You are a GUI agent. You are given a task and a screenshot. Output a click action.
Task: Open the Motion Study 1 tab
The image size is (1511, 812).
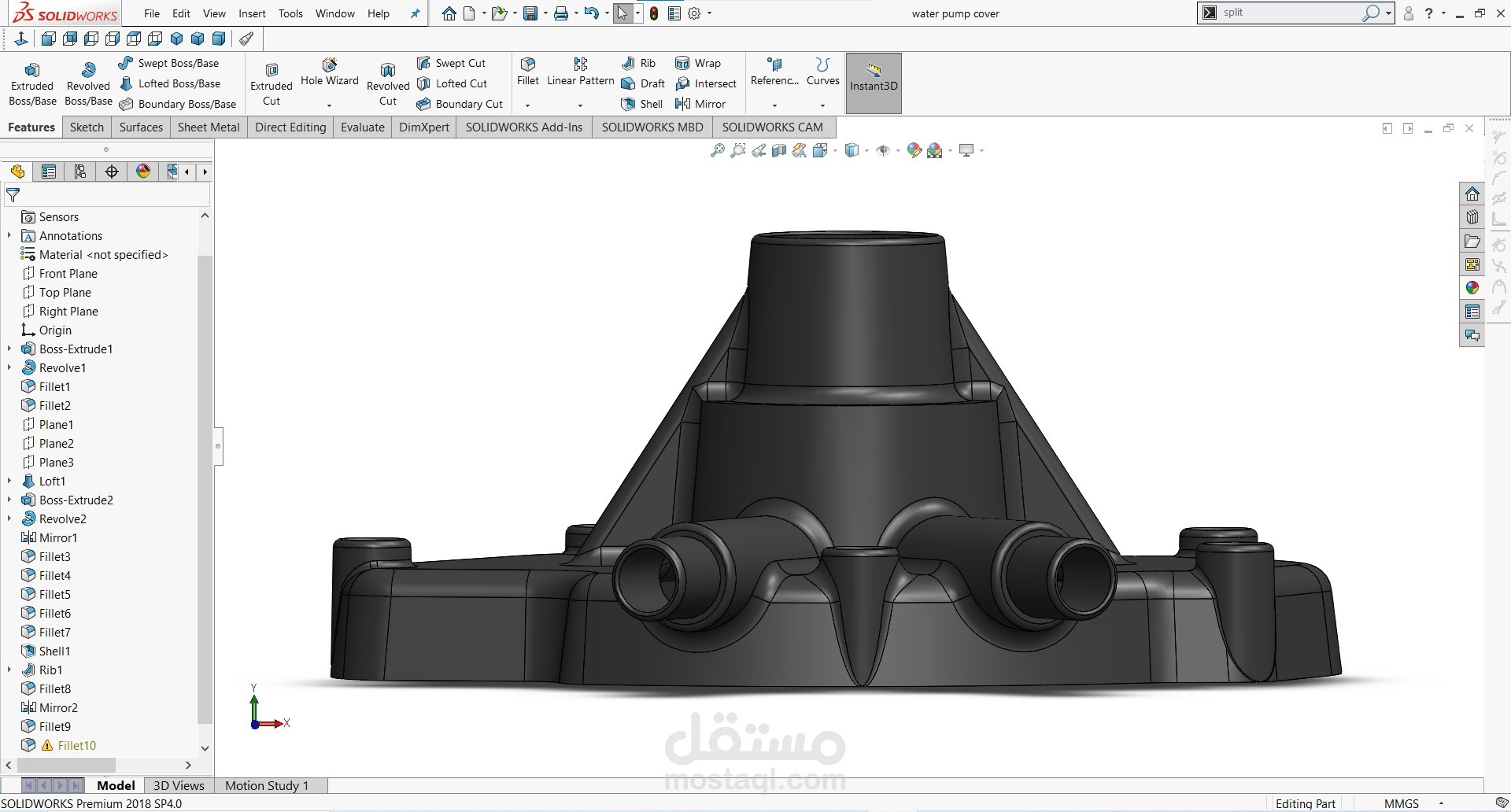pyautogui.click(x=267, y=785)
